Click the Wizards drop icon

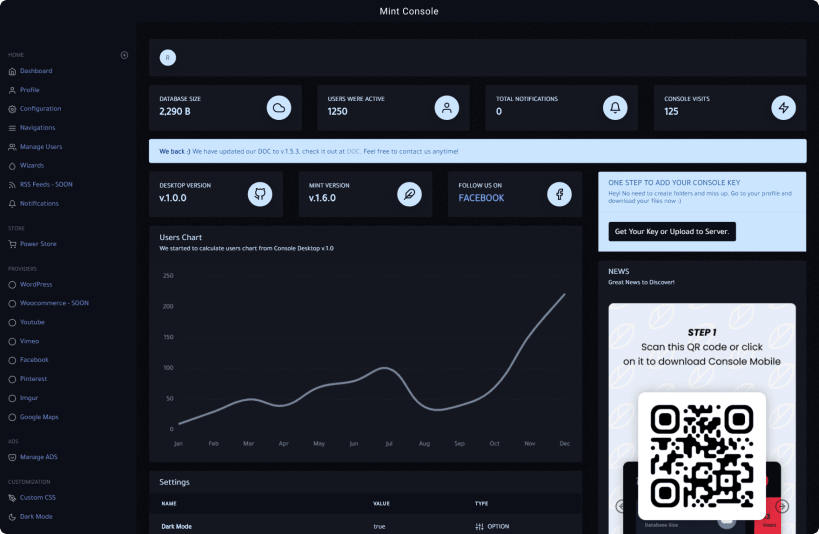(12, 166)
